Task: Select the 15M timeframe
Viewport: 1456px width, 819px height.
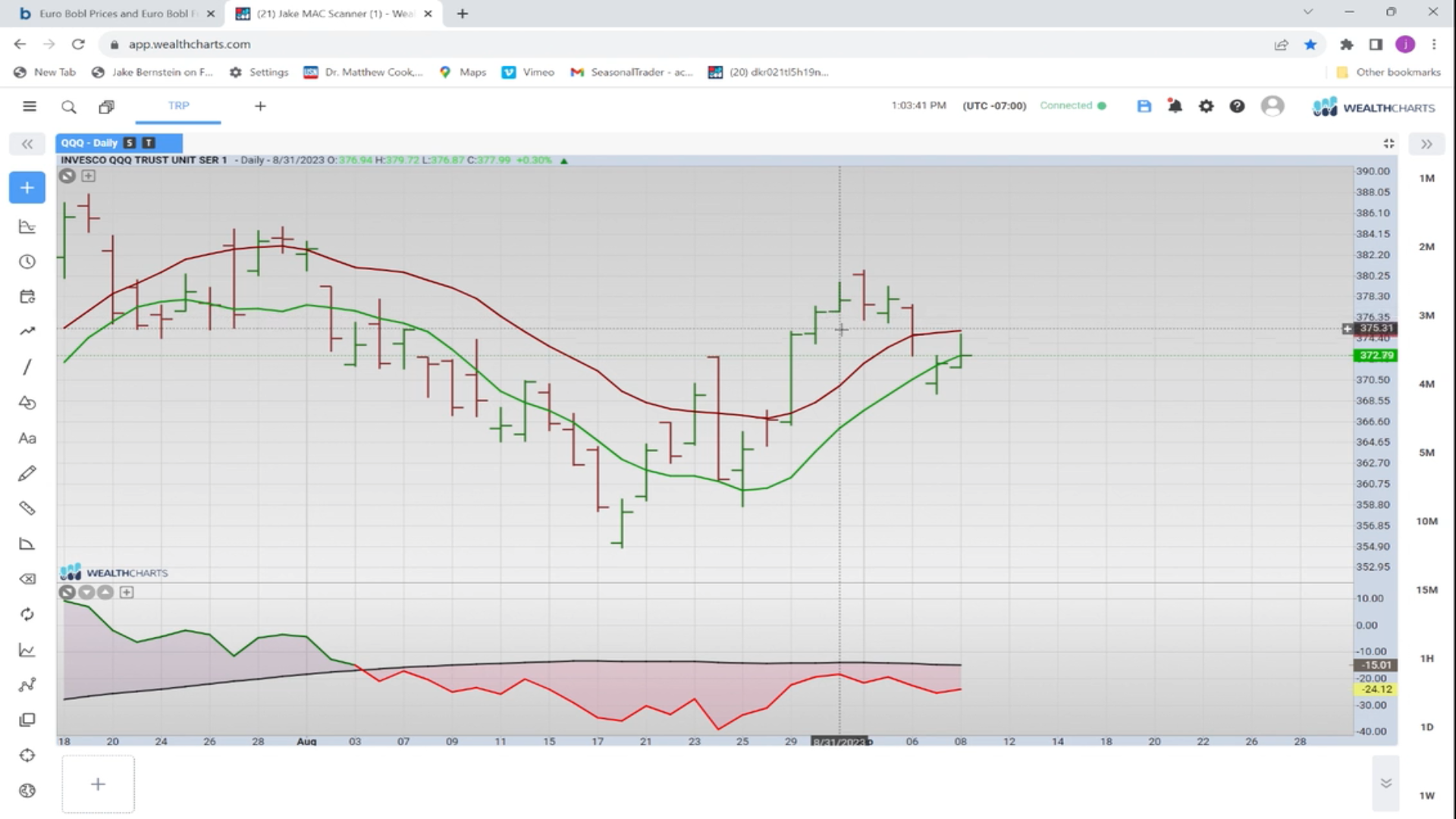Action: coord(1427,590)
